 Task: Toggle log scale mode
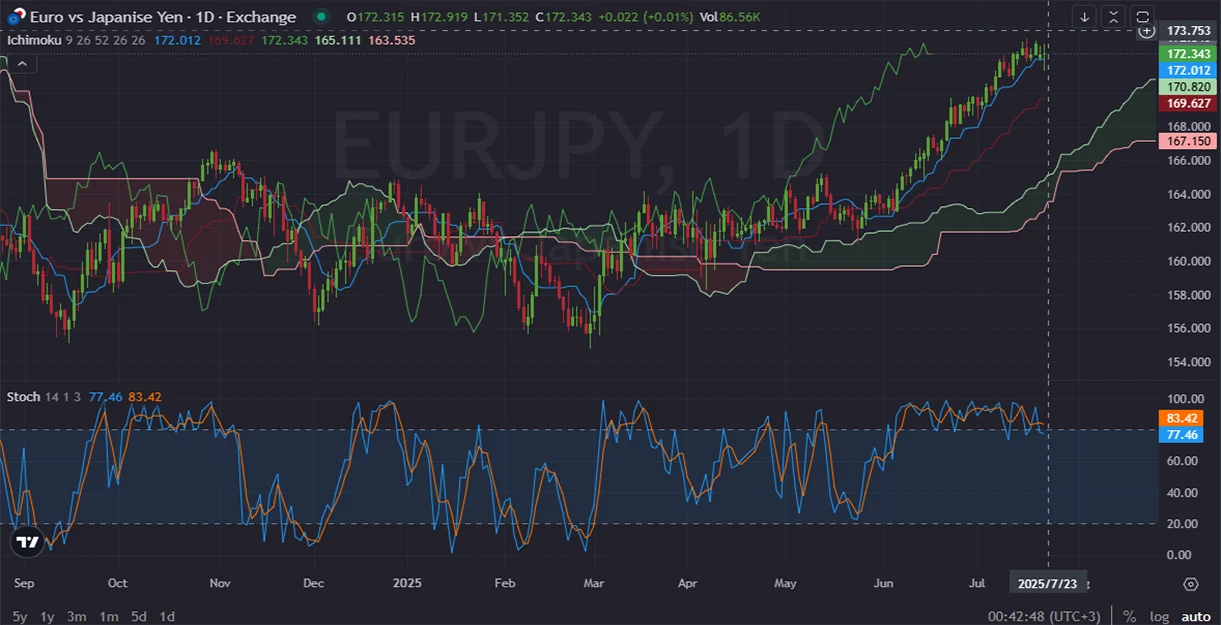(1159, 616)
